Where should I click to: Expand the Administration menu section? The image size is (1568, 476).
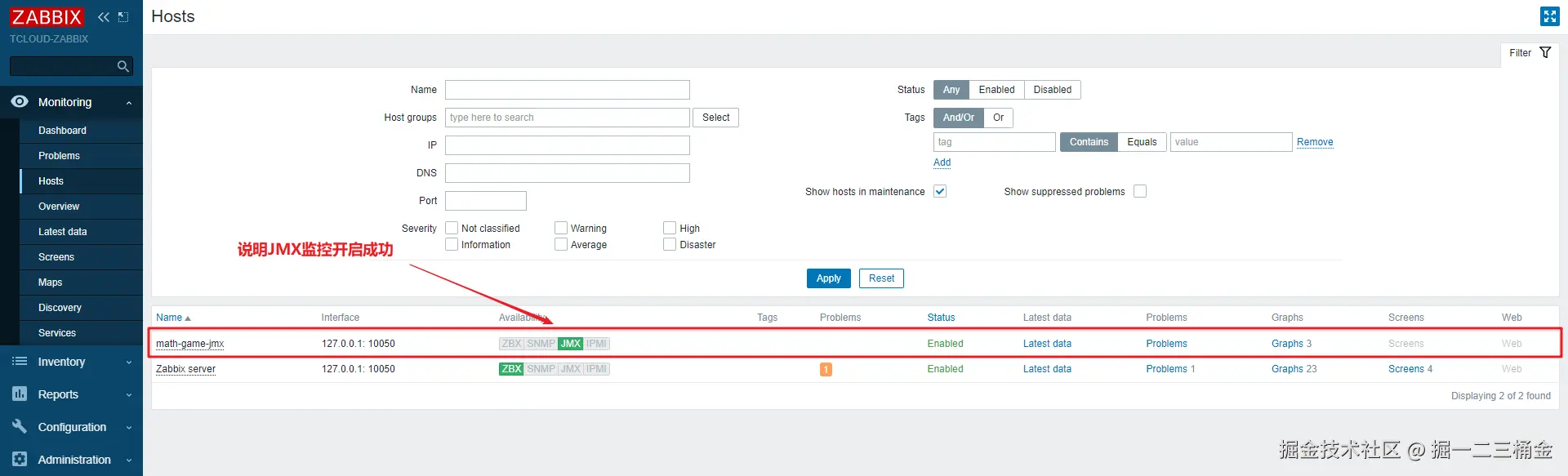pyautogui.click(x=129, y=460)
